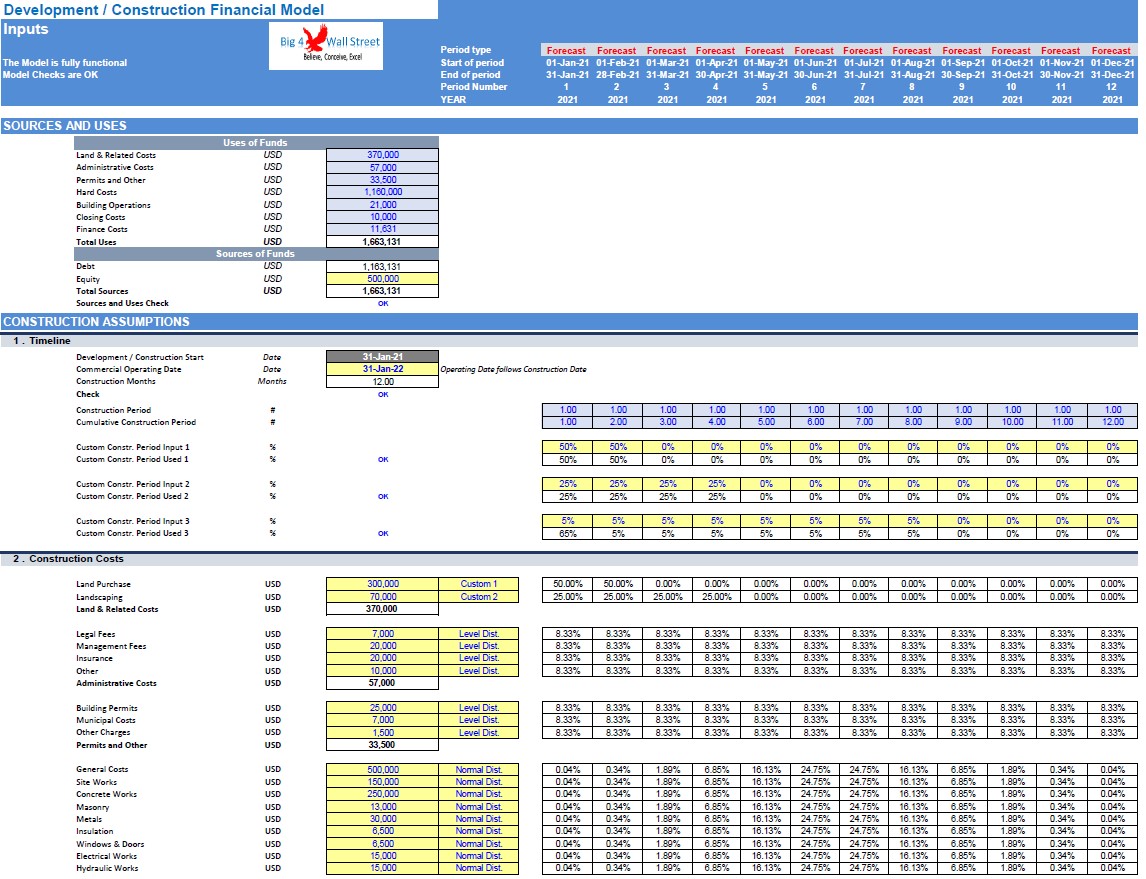This screenshot has height=879, width=1146.
Task: Click the 'Sources of Funds' table header
Action: click(256, 254)
